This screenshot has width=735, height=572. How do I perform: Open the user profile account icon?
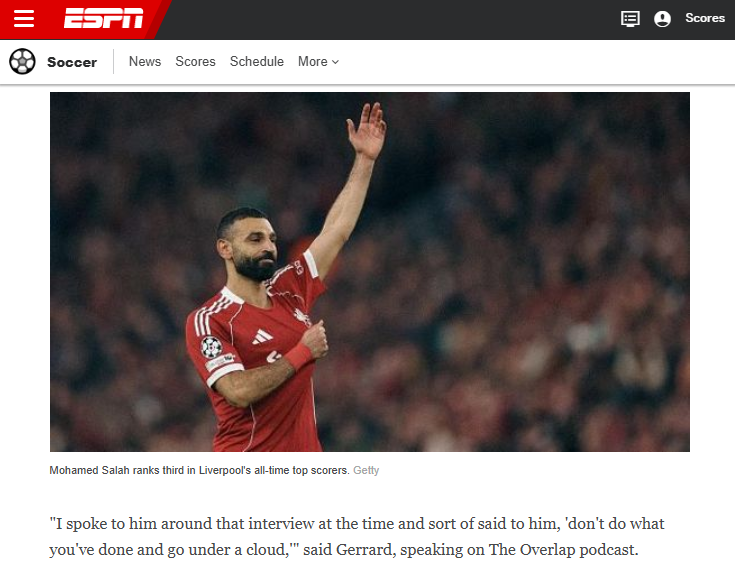pos(662,19)
